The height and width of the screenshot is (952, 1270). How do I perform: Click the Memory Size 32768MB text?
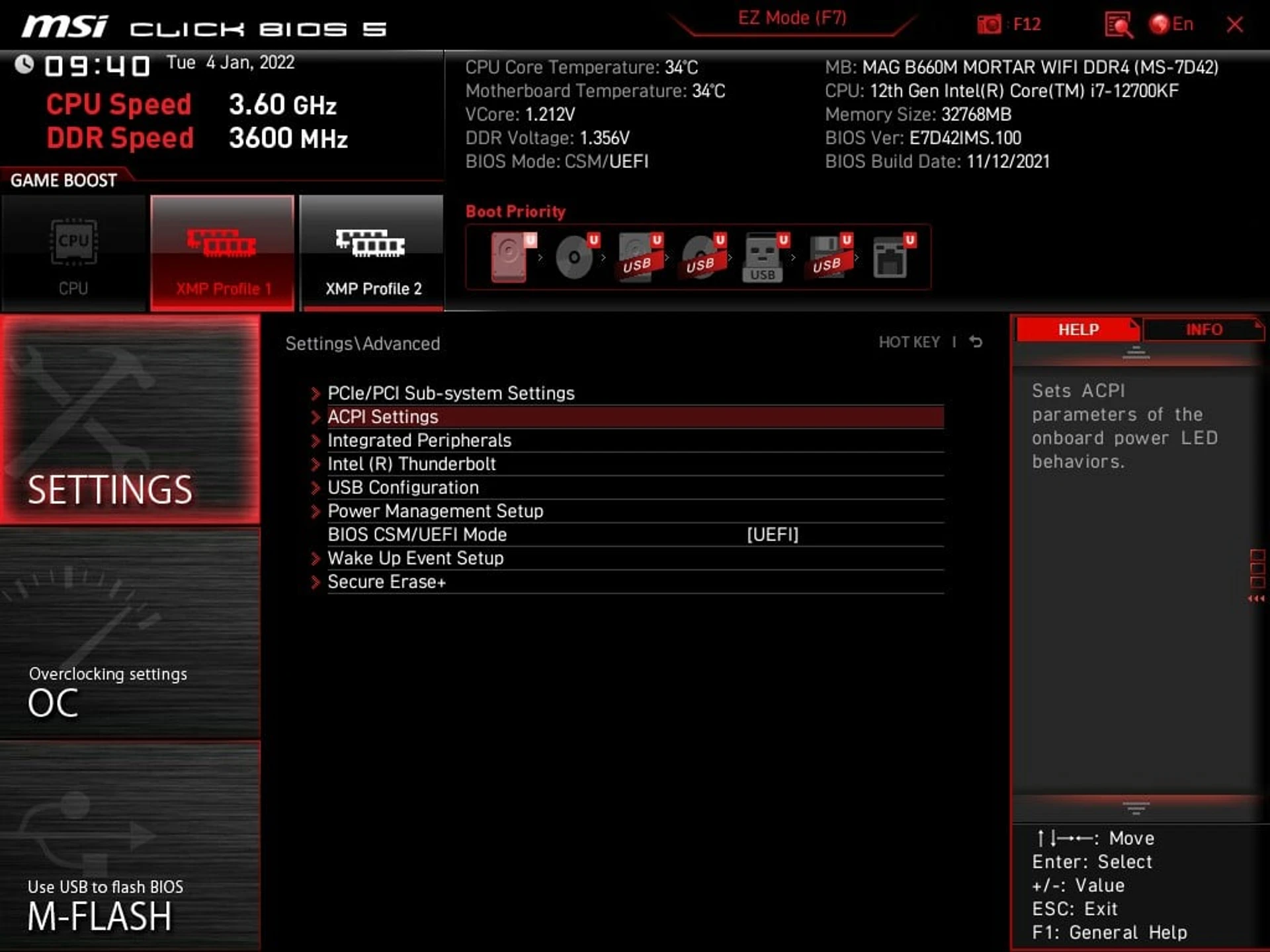918,114
